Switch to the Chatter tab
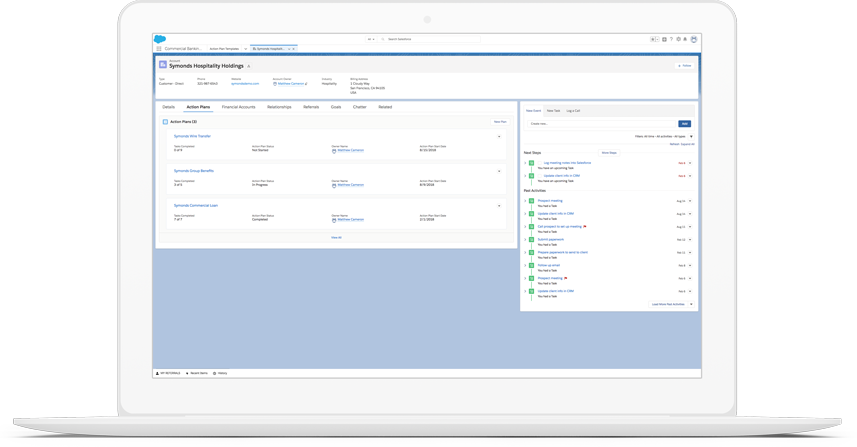 pyautogui.click(x=360, y=107)
